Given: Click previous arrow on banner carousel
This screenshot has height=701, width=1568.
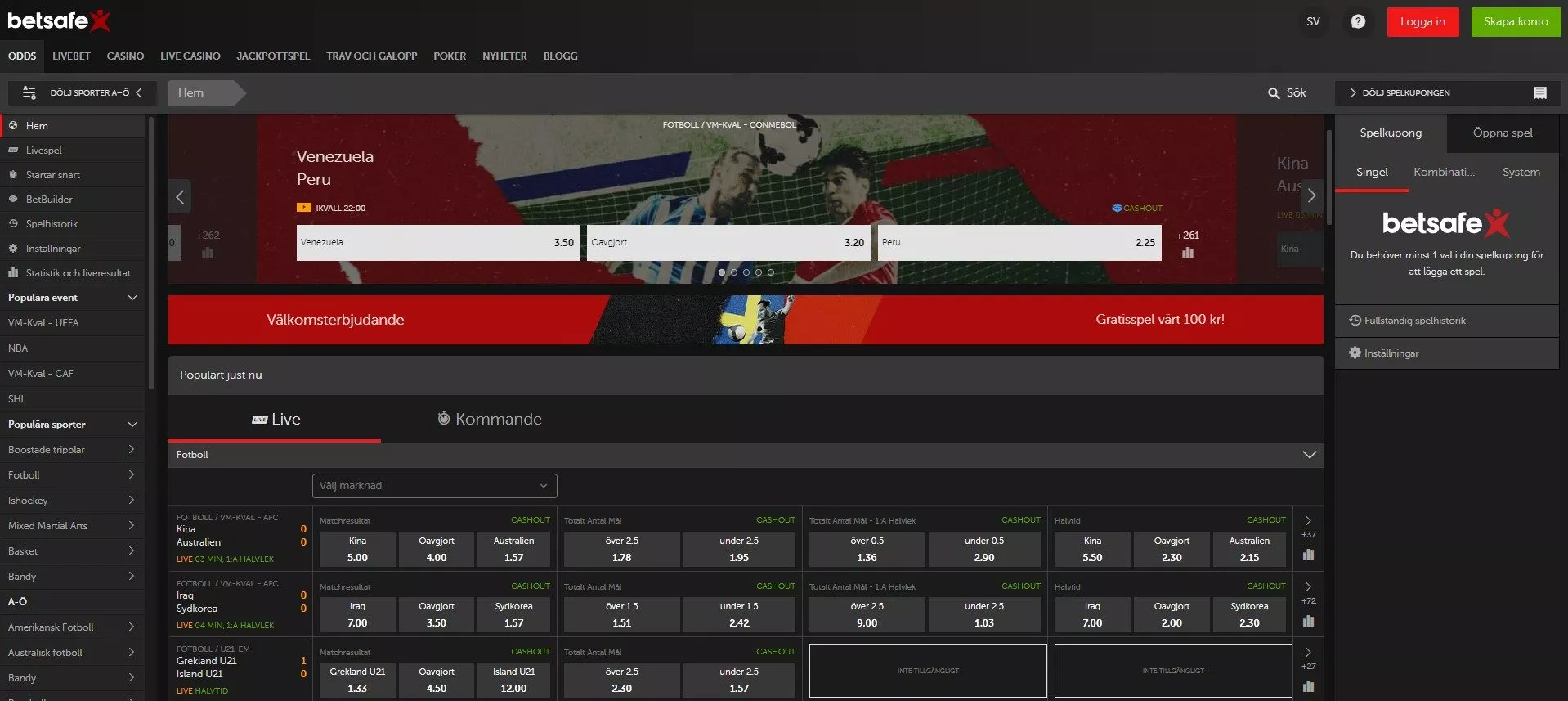Looking at the screenshot, I should (180, 196).
